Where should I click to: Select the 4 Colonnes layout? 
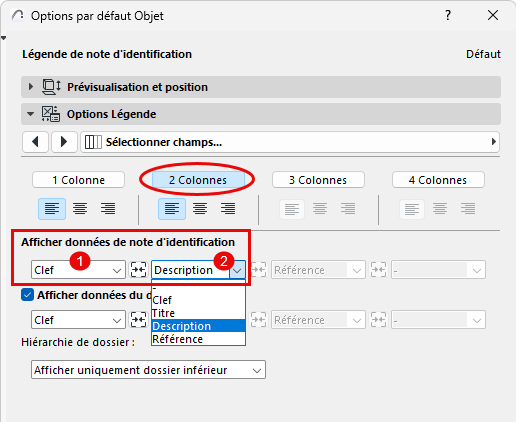[438, 180]
